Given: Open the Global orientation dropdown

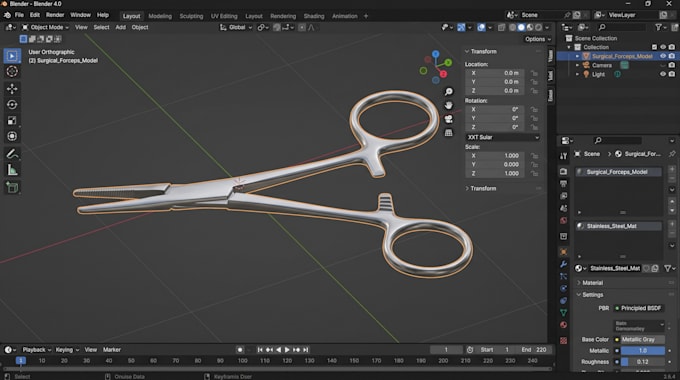Looking at the screenshot, I should pyautogui.click(x=236, y=27).
